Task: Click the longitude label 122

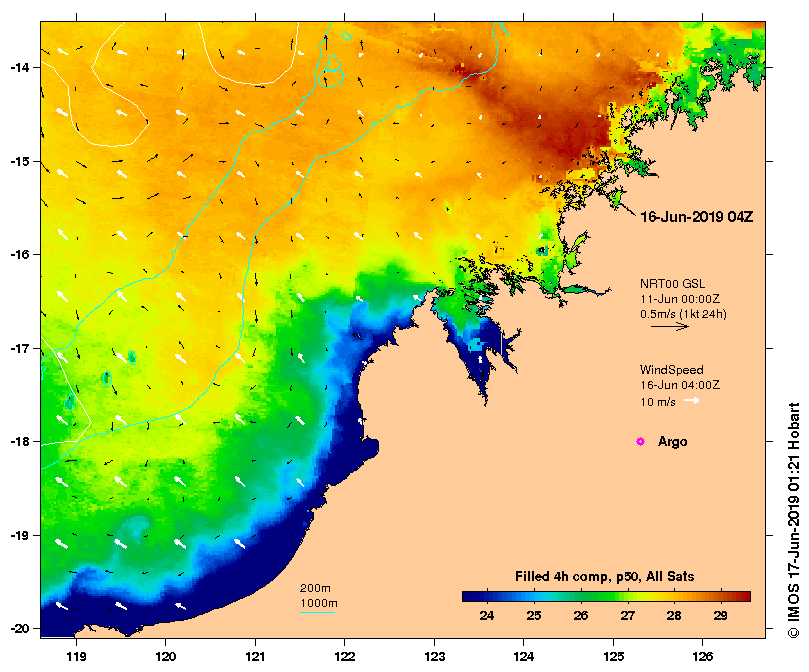Action: (345, 657)
